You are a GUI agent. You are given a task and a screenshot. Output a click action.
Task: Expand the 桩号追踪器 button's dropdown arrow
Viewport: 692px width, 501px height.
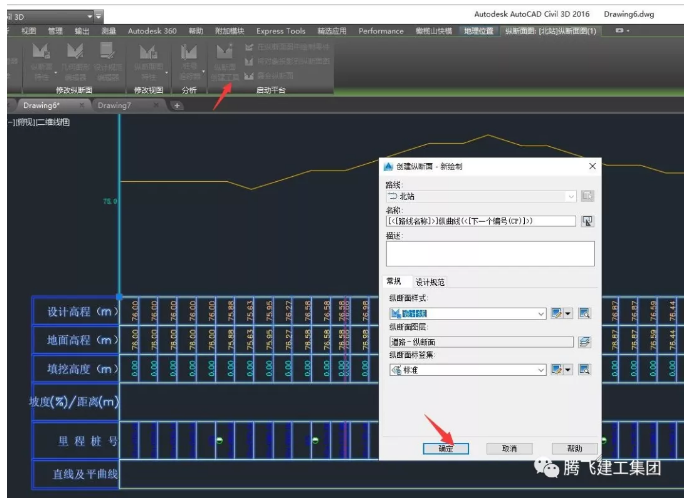203,72
